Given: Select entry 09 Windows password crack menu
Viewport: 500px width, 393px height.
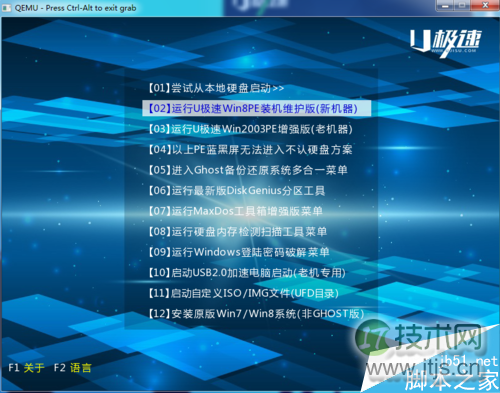Looking at the screenshot, I should click(x=239, y=252).
